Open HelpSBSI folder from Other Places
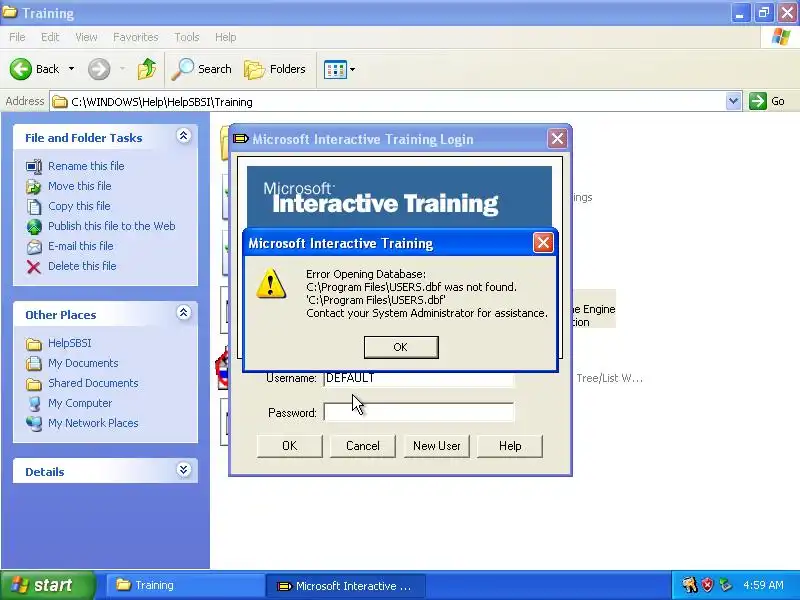This screenshot has height=600, width=800. [69, 343]
